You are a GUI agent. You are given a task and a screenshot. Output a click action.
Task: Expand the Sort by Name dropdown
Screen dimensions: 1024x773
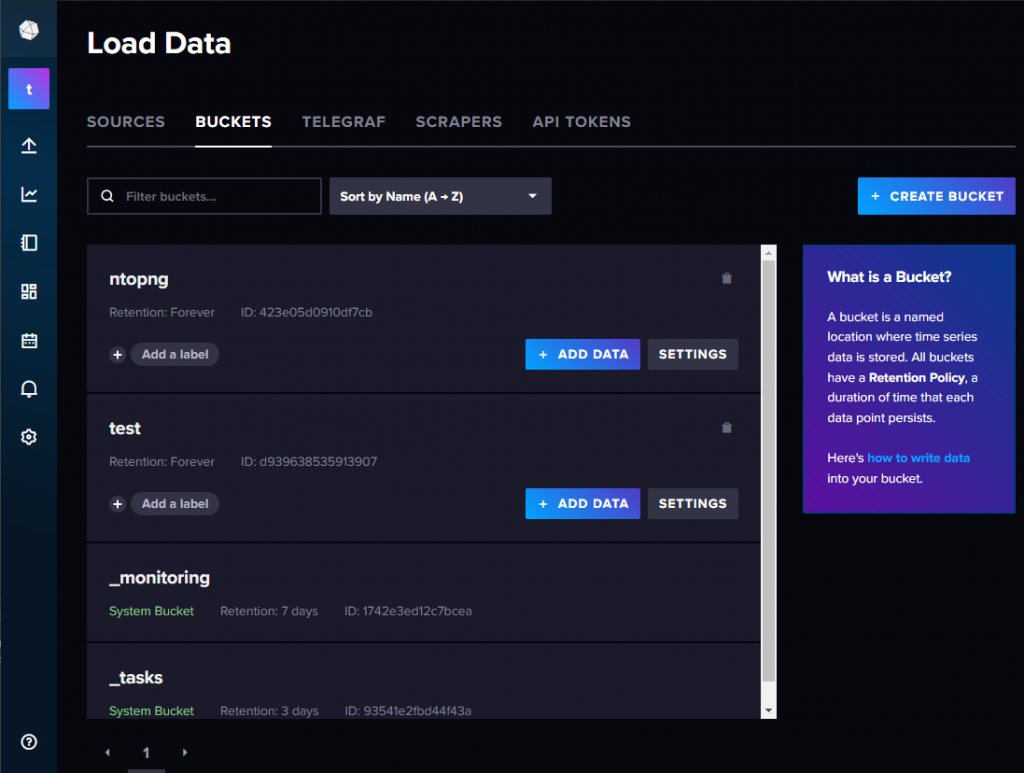click(x=440, y=196)
